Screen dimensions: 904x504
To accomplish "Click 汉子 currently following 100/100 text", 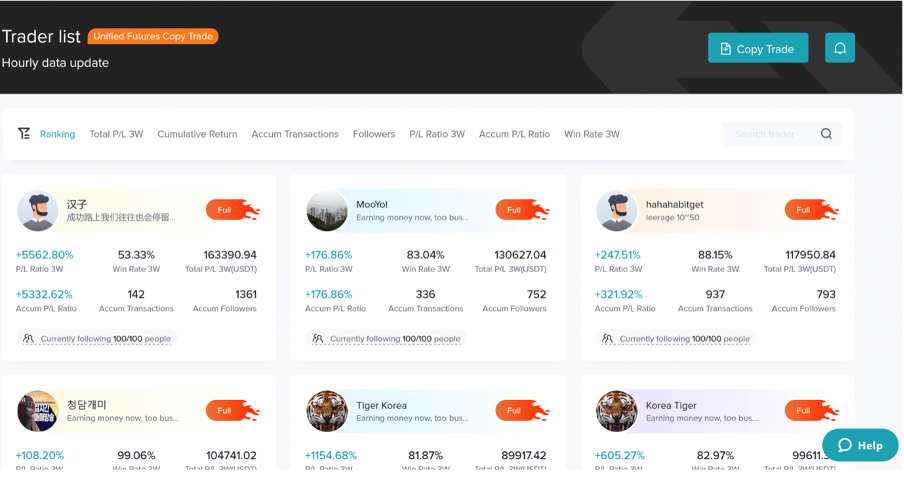I will [x=106, y=338].
